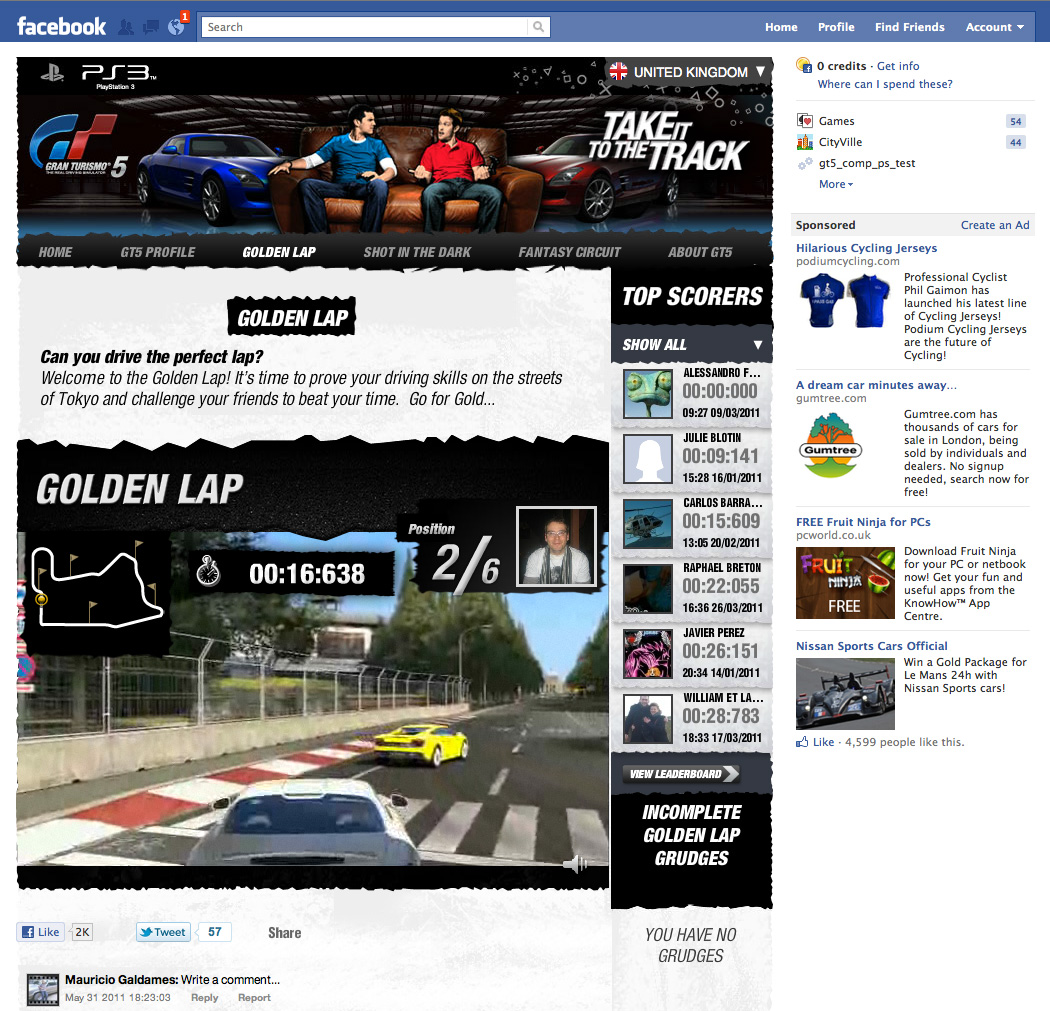
Task: Click the CityVille counter badge 44
Action: point(1015,142)
